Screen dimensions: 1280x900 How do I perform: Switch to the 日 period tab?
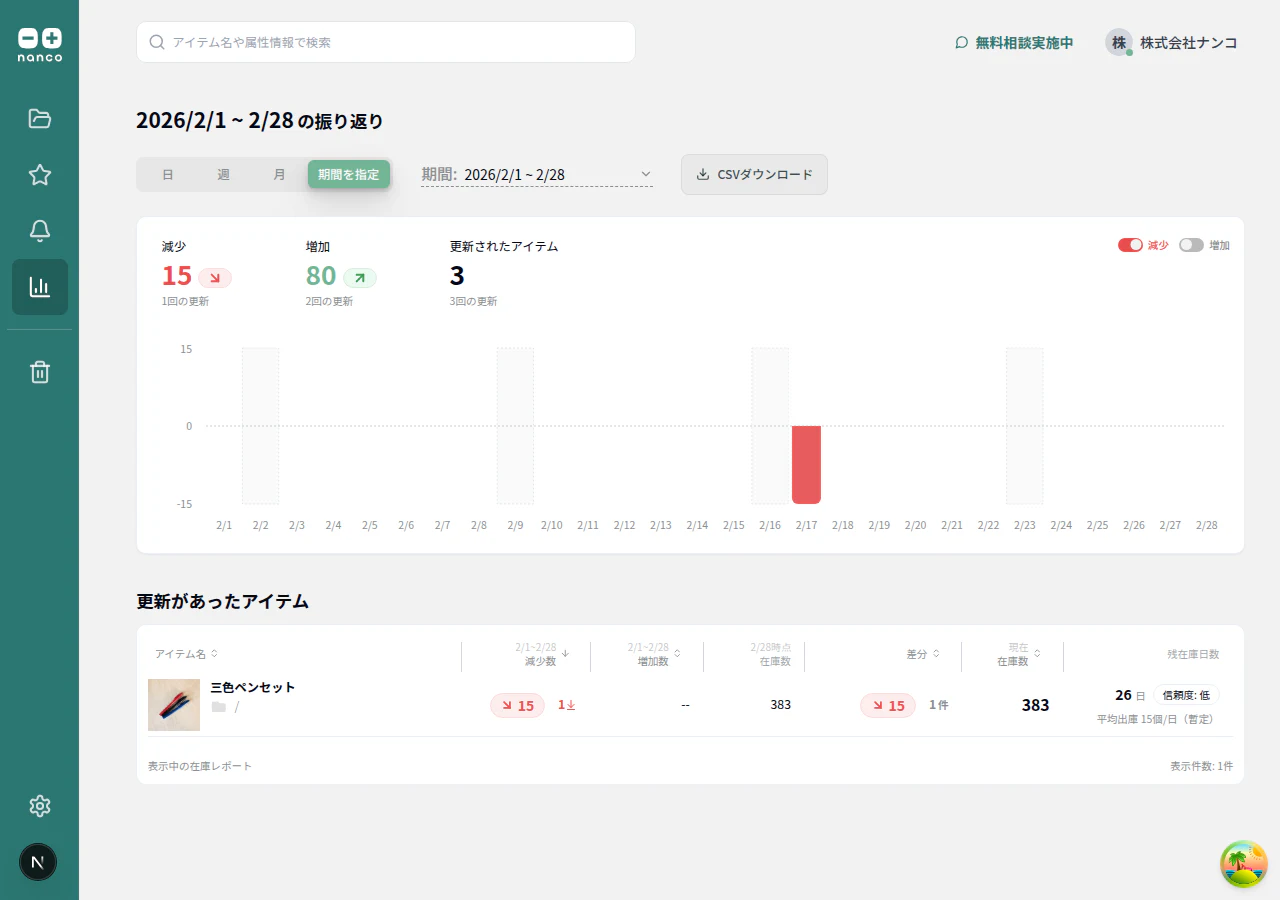click(x=168, y=174)
